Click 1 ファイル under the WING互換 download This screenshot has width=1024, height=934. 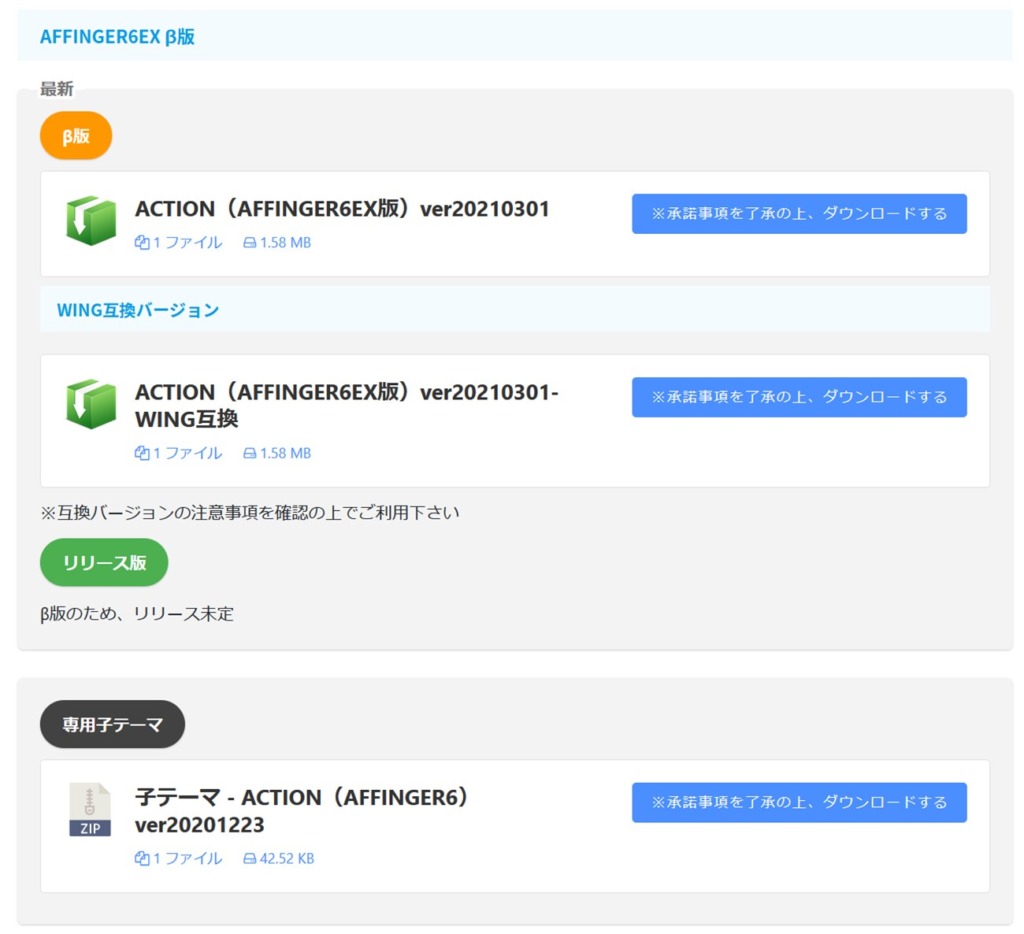click(x=187, y=453)
